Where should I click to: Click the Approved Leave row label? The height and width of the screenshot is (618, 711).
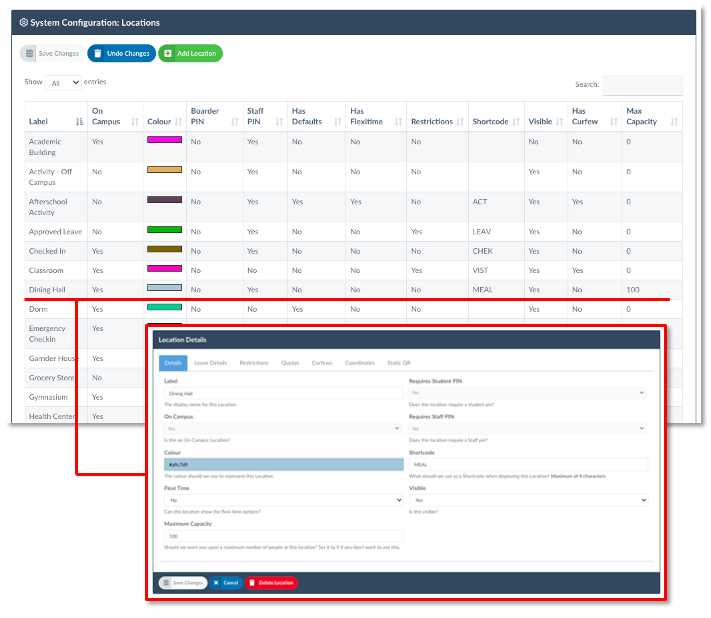[55, 232]
